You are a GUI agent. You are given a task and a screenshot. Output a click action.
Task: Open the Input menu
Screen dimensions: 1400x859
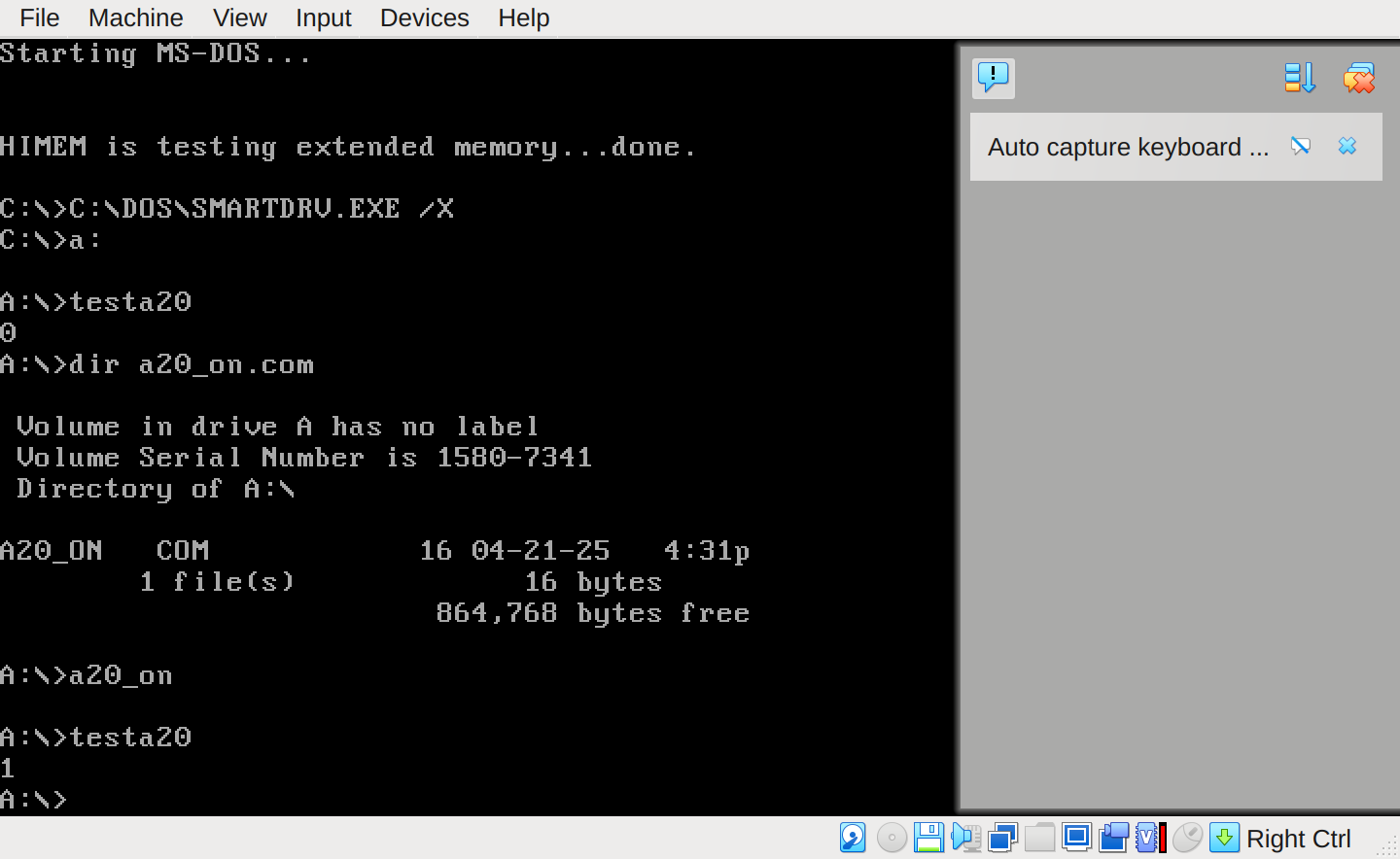[323, 17]
